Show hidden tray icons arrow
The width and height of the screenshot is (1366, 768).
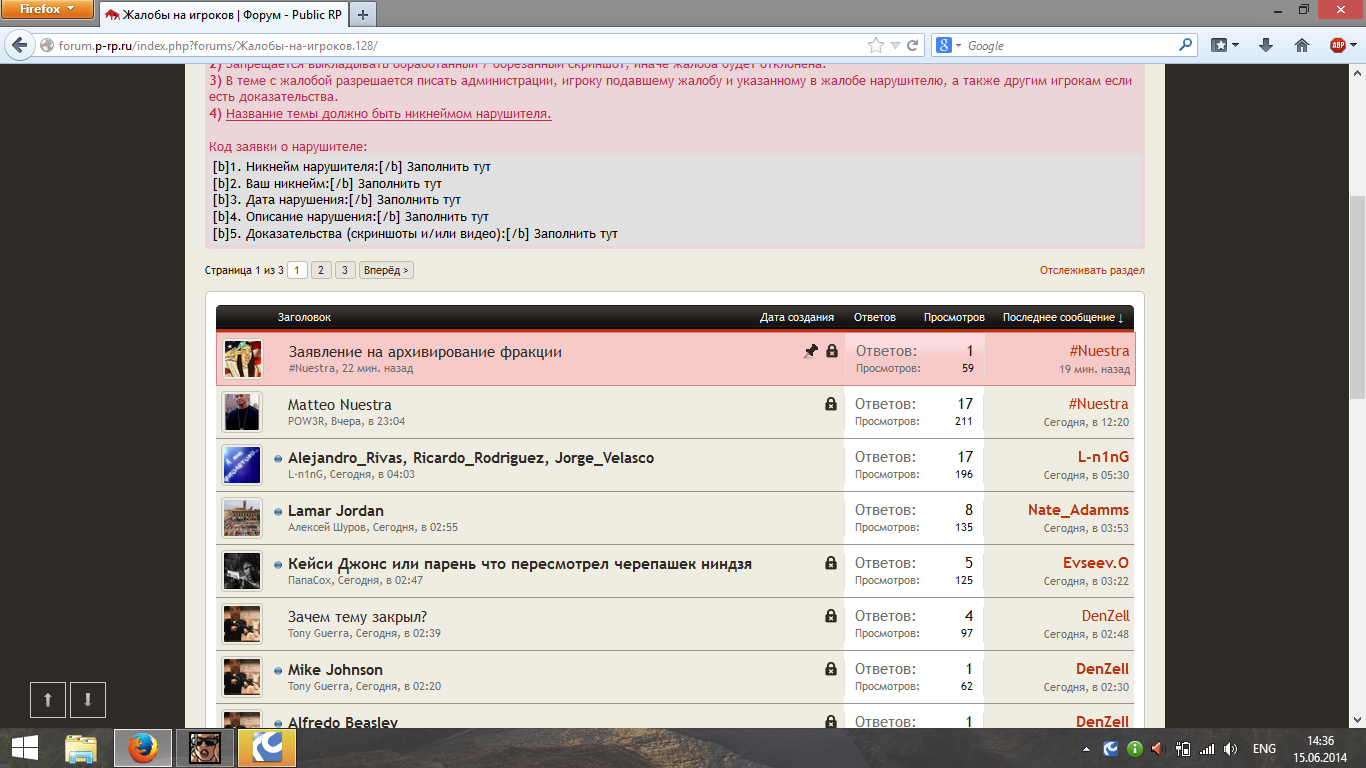coord(1087,748)
